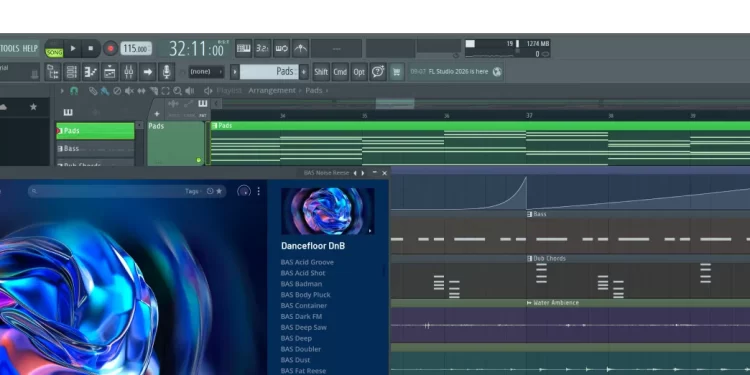The width and height of the screenshot is (750, 375).
Task: Adjust the round knob in plugin header
Action: 244,191
